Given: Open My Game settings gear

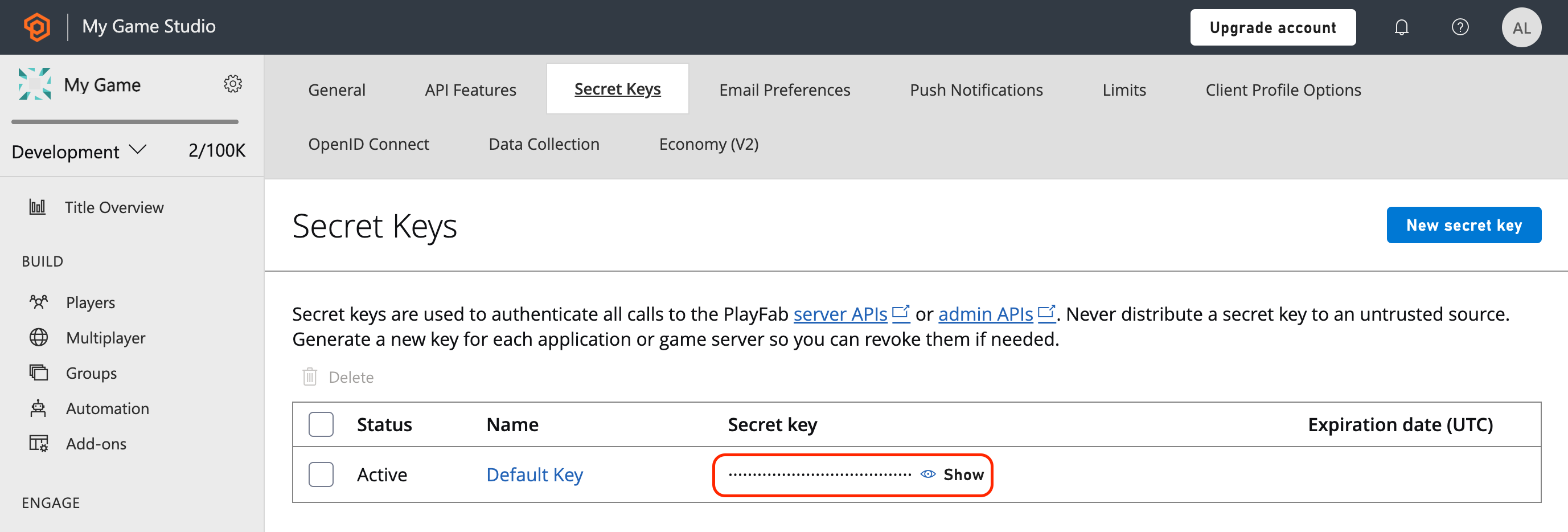Looking at the screenshot, I should (233, 84).
